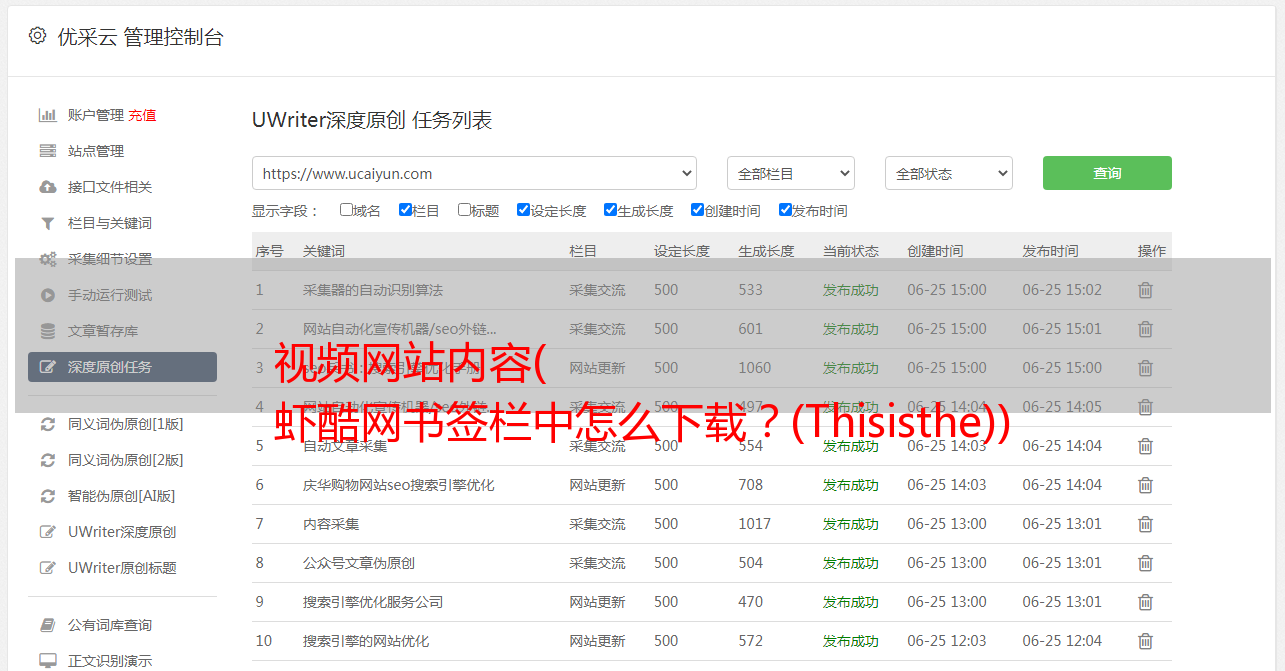Screen dimensions: 1285x671
Task: Click the gear icon beside 优采云 管理控制台
Action: pyautogui.click(x=37, y=36)
